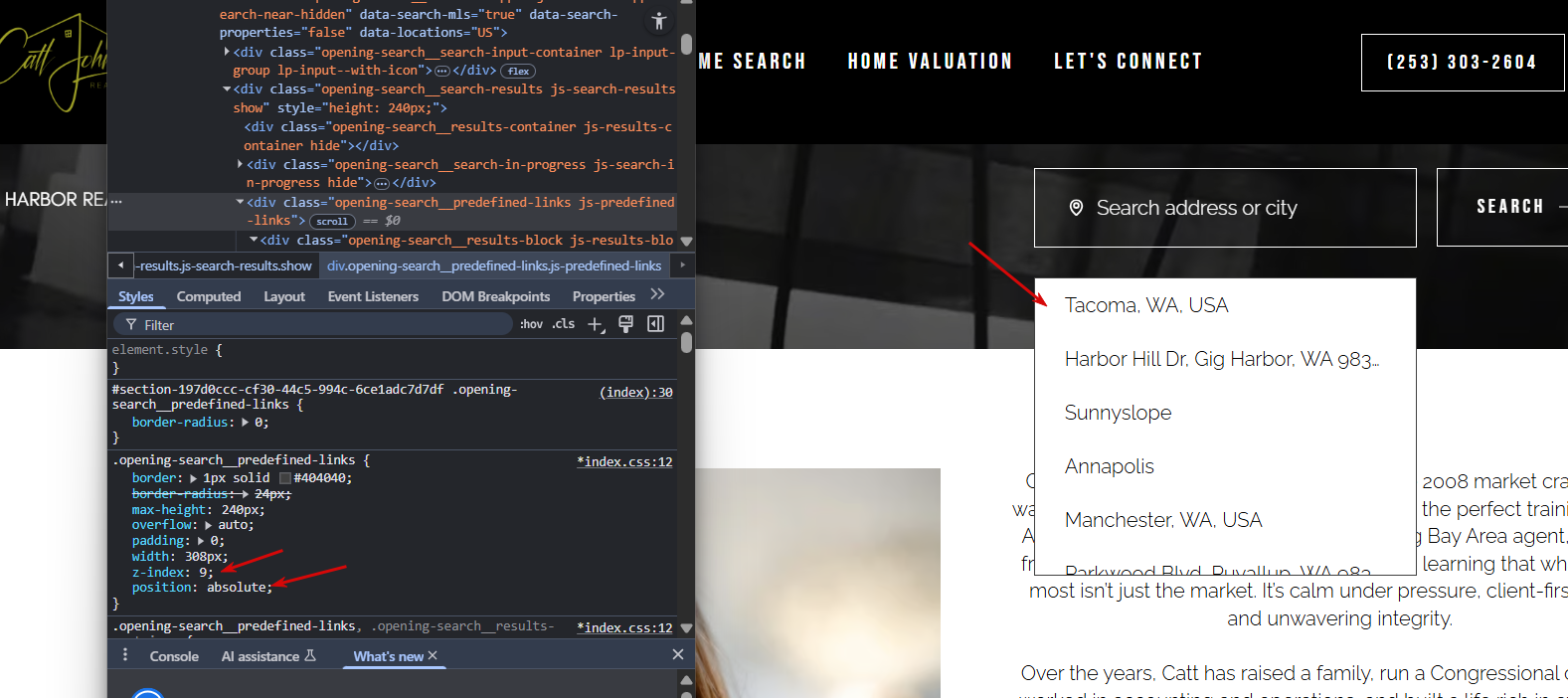This screenshot has height=698, width=1568.
Task: Click the AI assistance flask icon
Action: click(310, 656)
